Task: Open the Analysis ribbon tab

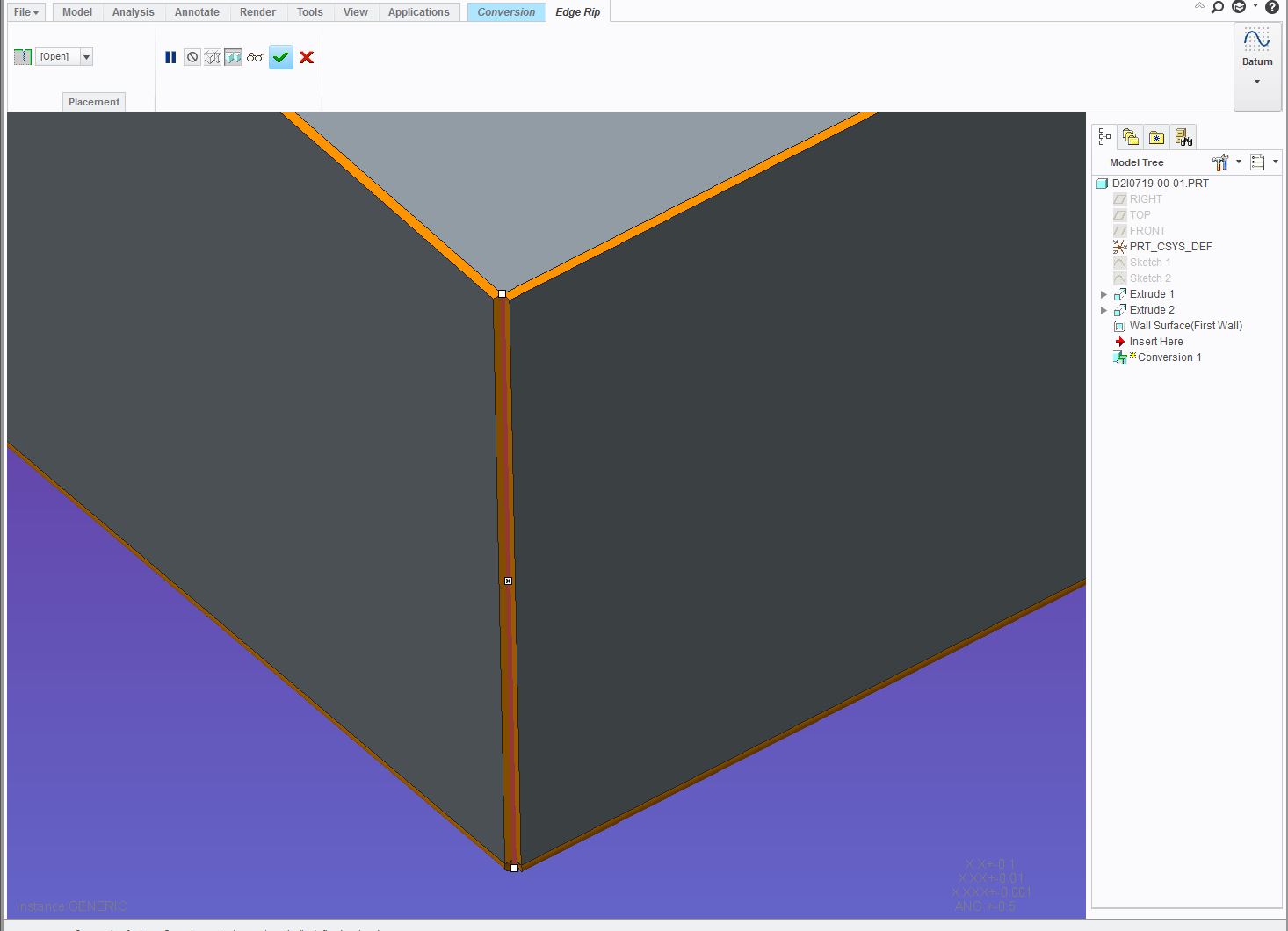Action: point(133,12)
